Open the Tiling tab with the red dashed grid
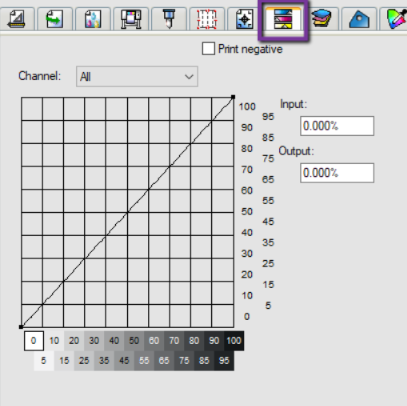The height and width of the screenshot is (406, 407). pyautogui.click(x=207, y=19)
